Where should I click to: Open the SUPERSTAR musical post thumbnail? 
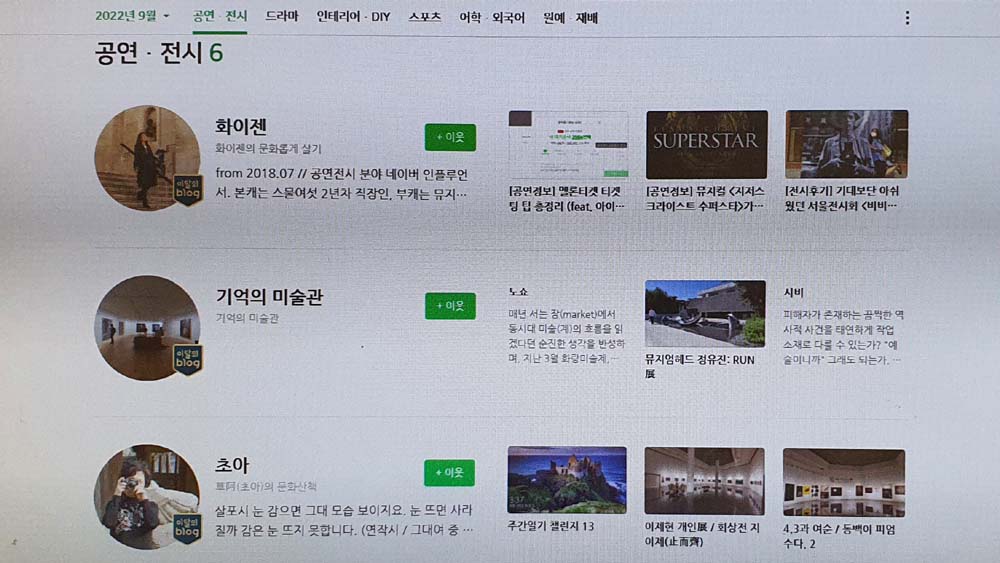(x=707, y=144)
